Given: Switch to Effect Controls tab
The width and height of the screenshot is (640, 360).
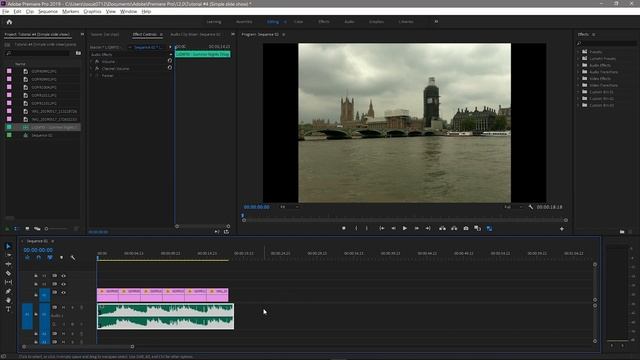Looking at the screenshot, I should (x=145, y=34).
